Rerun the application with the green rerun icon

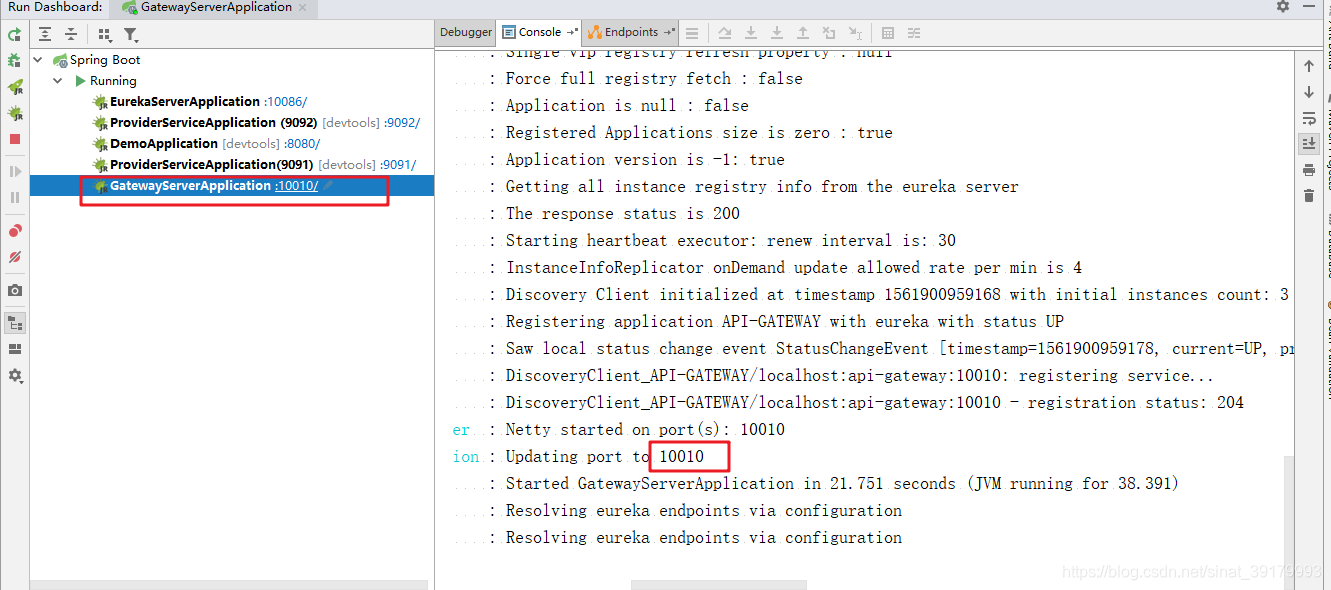(x=14, y=35)
